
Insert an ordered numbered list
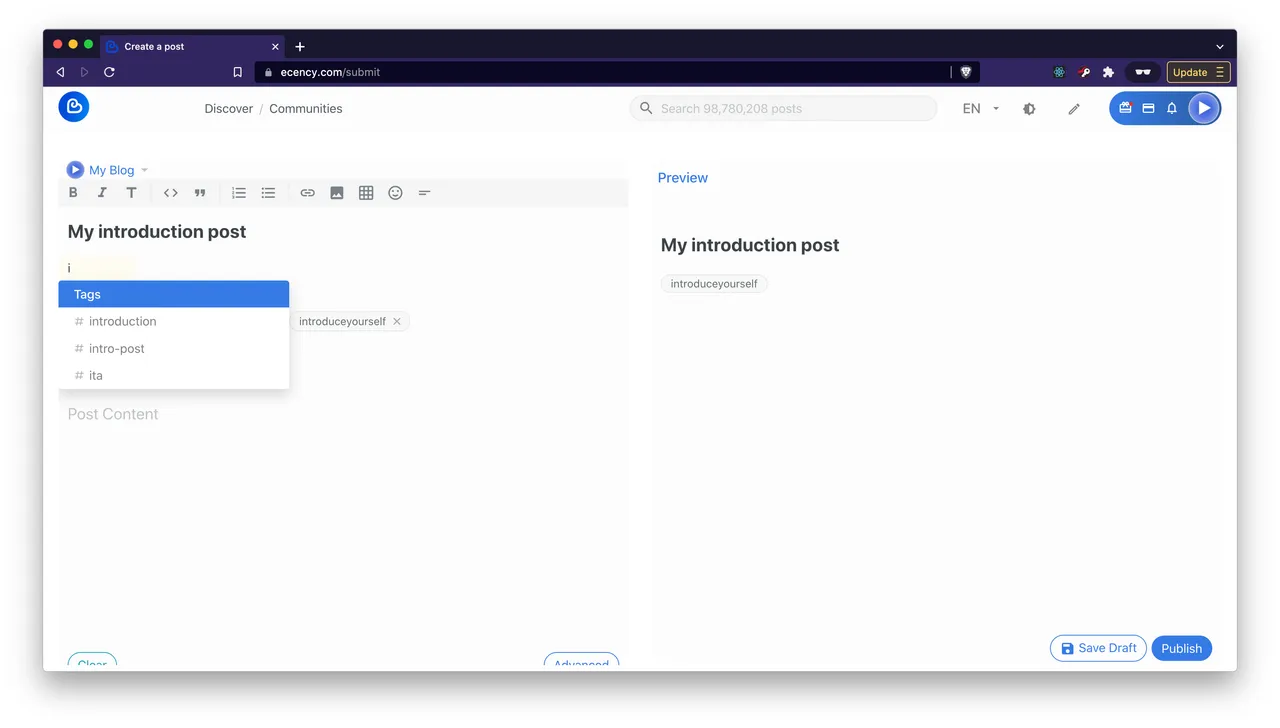tap(239, 193)
